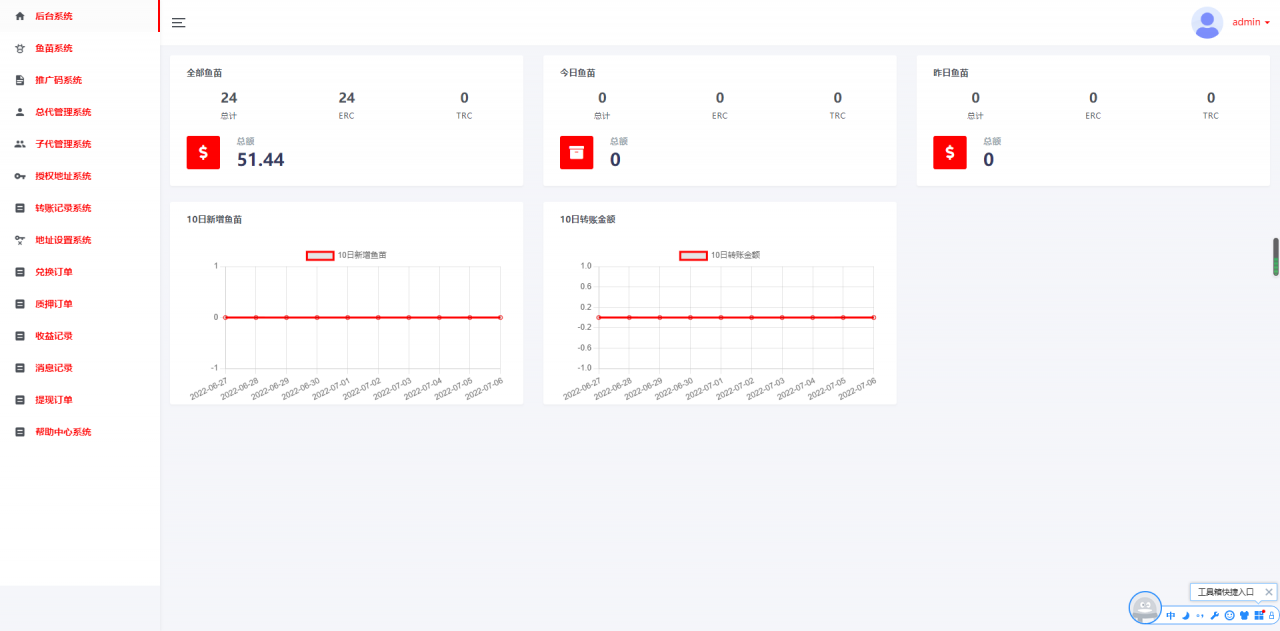
Task: Click the 2022-07-06 data point on 新增鱼苗 chart
Action: pos(500,317)
